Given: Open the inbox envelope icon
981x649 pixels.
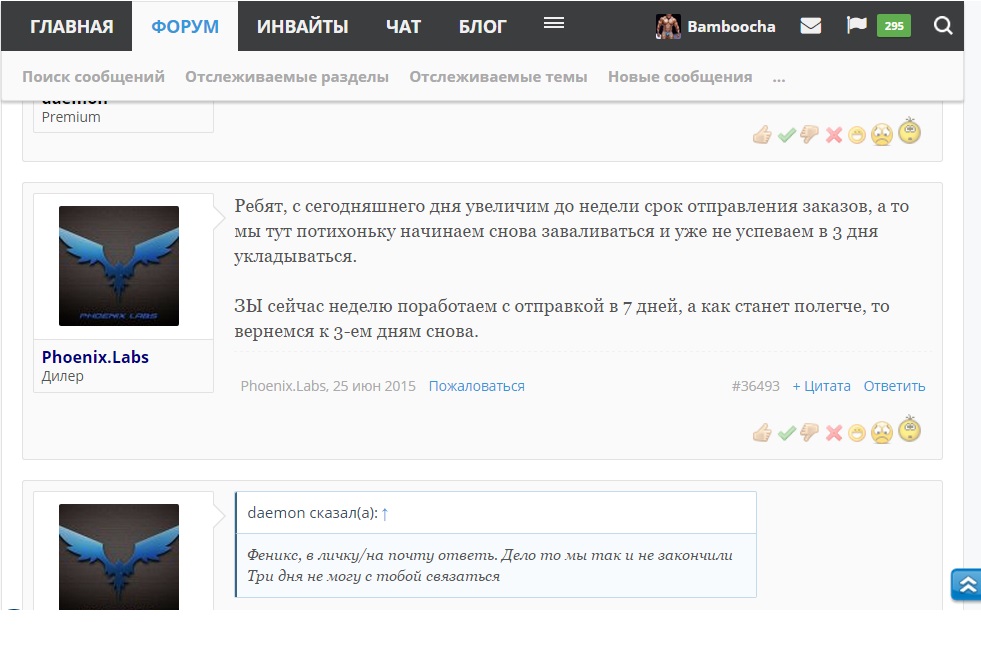Looking at the screenshot, I should 810,26.
